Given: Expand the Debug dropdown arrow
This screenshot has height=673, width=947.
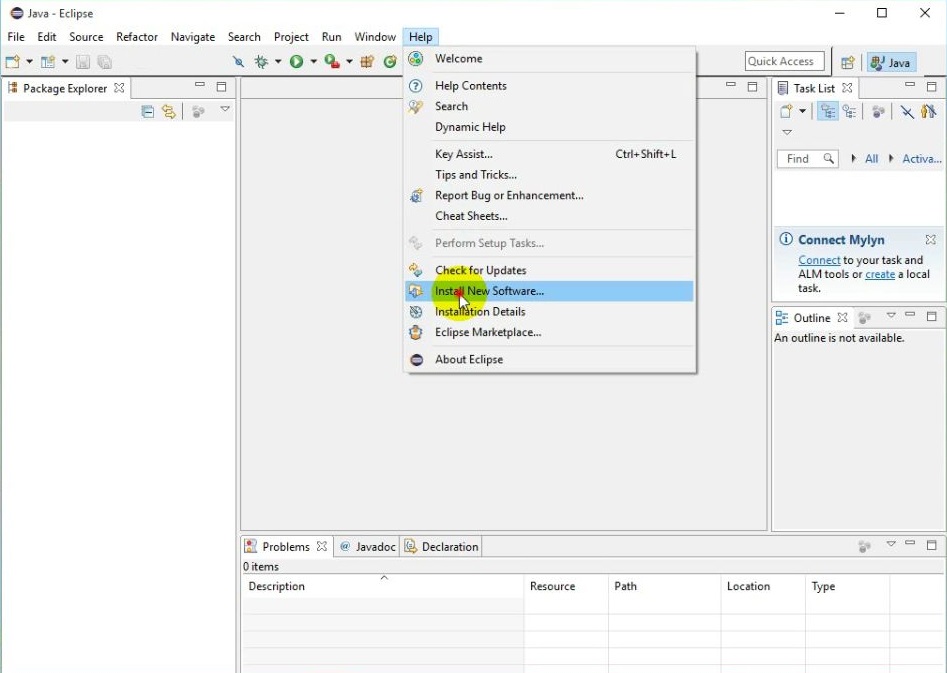Looking at the screenshot, I should pyautogui.click(x=278, y=62).
